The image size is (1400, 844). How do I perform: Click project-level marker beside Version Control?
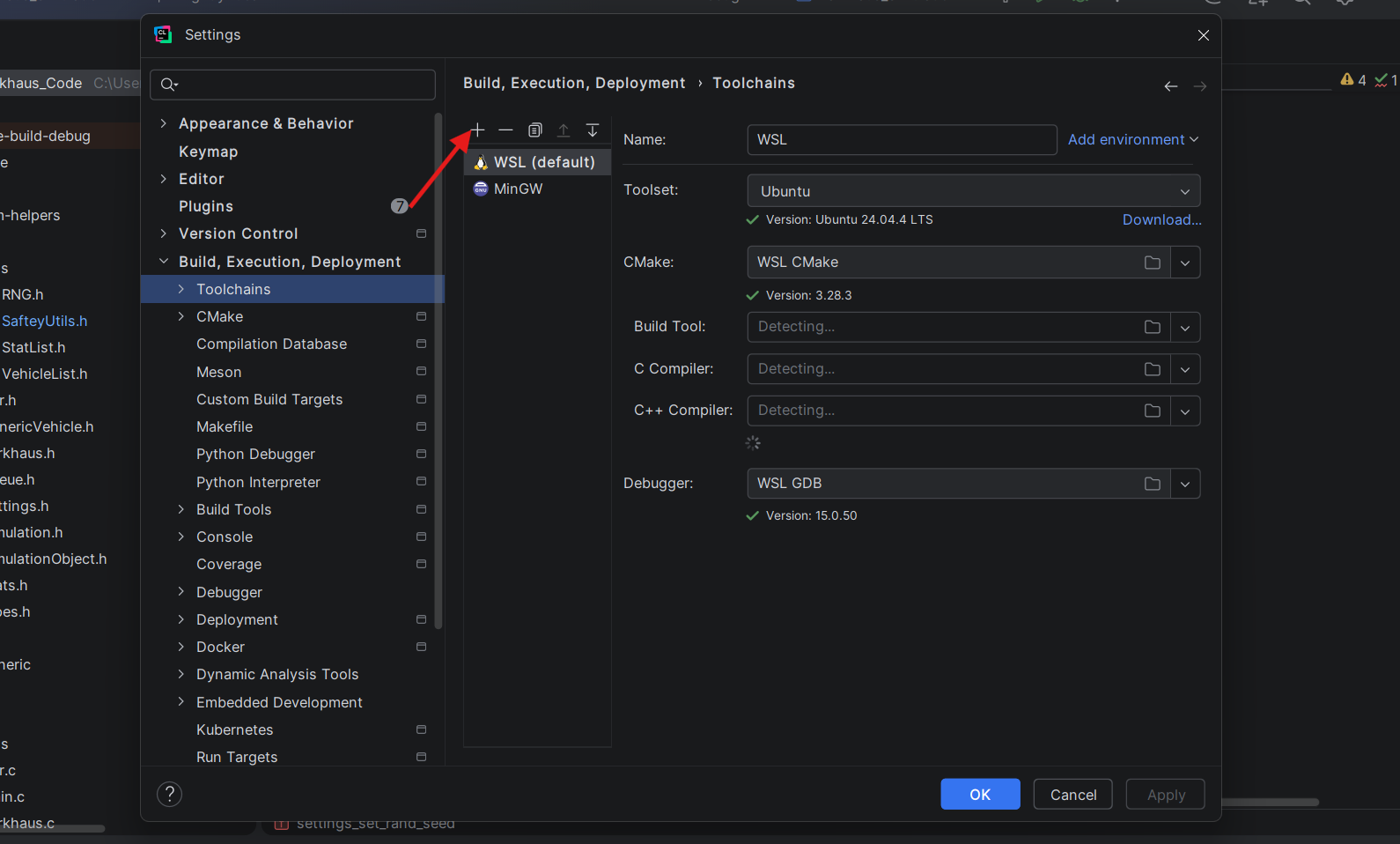click(x=421, y=233)
